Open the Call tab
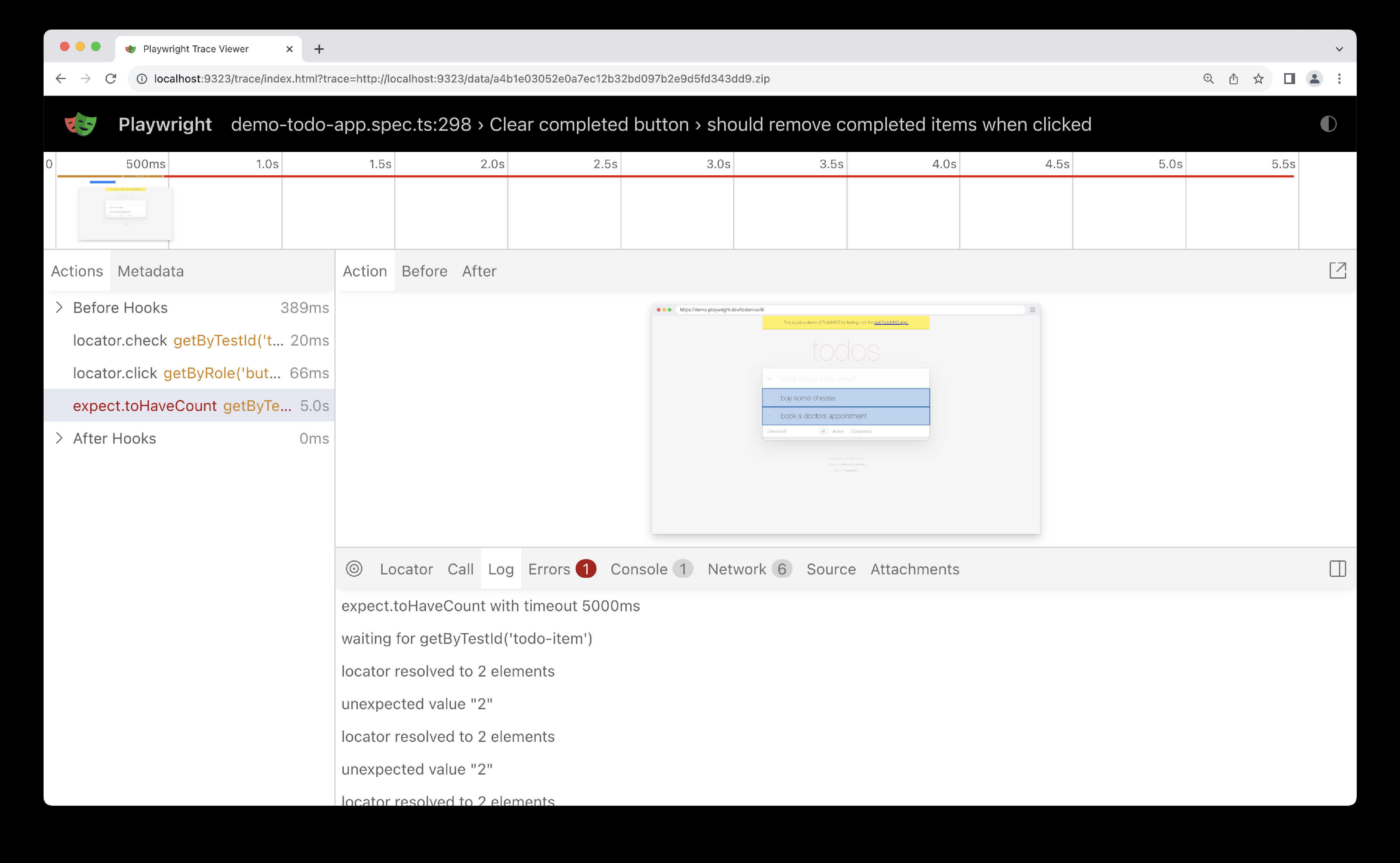The width and height of the screenshot is (1400, 863). click(460, 569)
